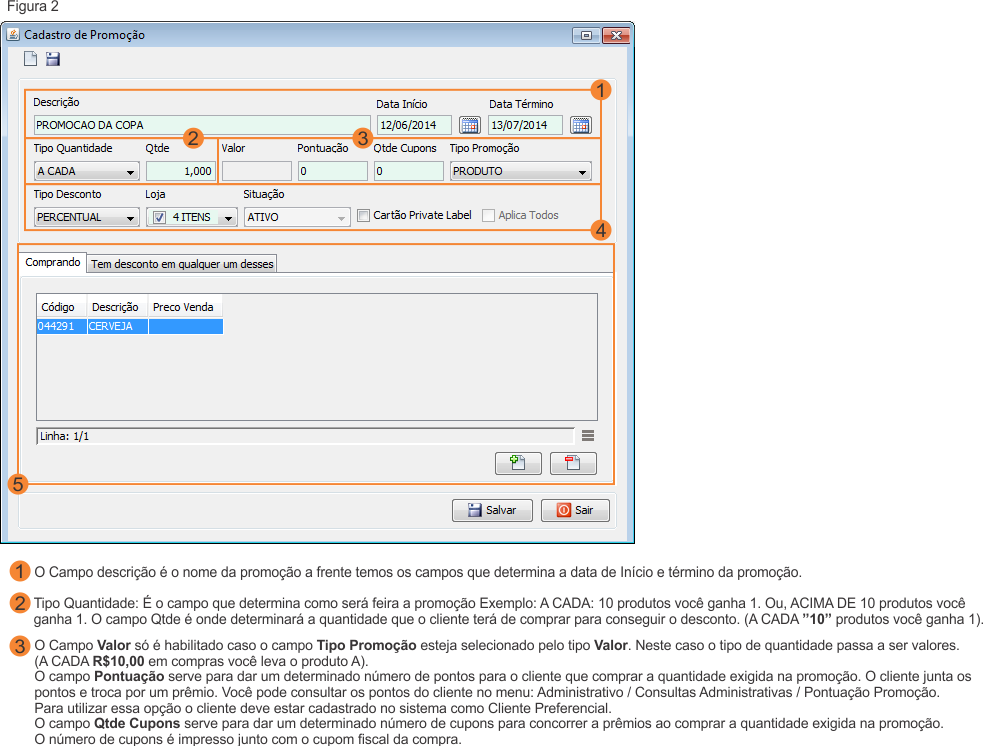983x746 pixels.
Task: Click the disabled Valor input field
Action: 256,171
